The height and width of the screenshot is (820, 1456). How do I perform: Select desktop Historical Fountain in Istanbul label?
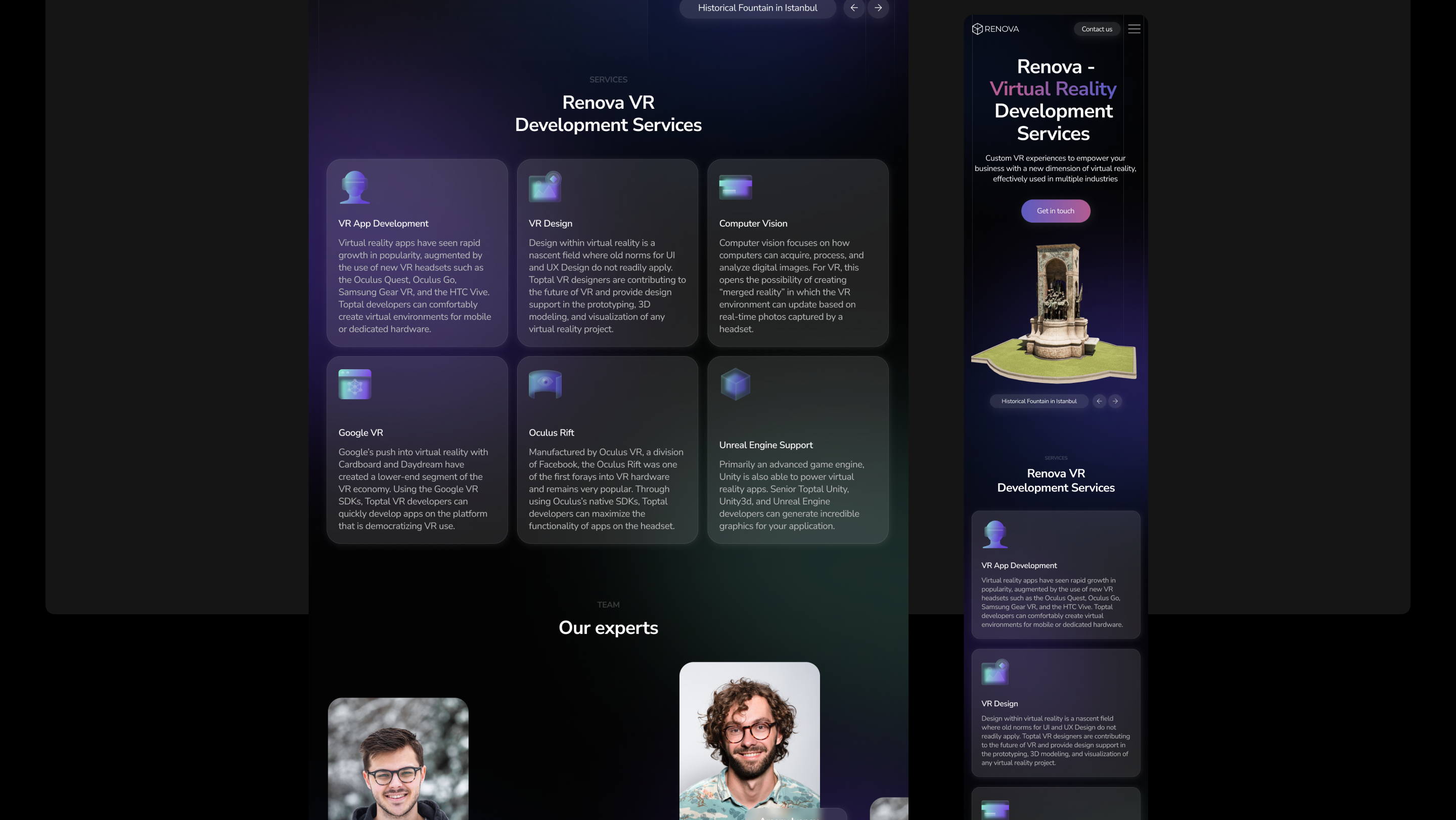757,8
